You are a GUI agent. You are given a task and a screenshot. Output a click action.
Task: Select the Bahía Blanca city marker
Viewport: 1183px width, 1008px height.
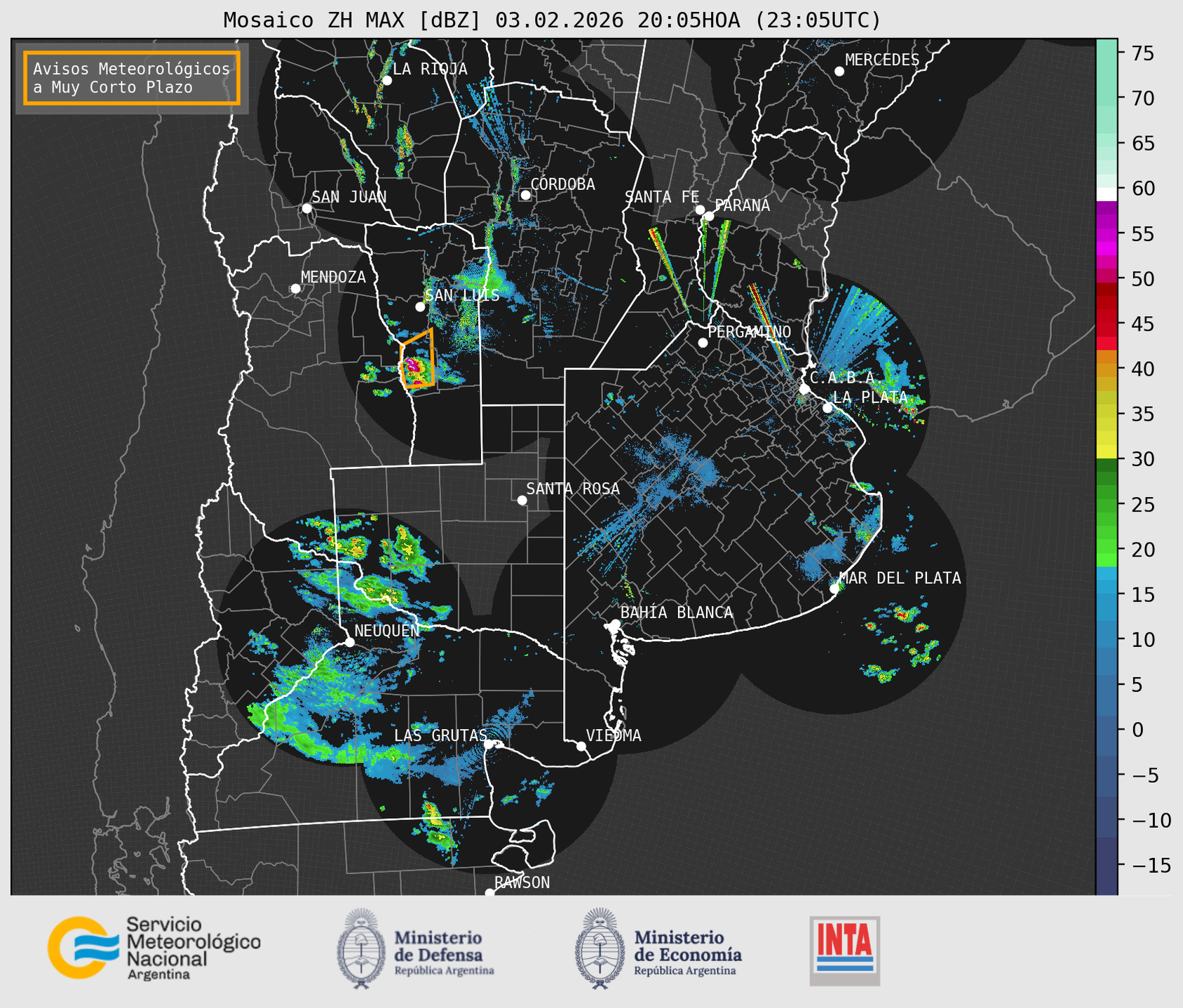[615, 624]
